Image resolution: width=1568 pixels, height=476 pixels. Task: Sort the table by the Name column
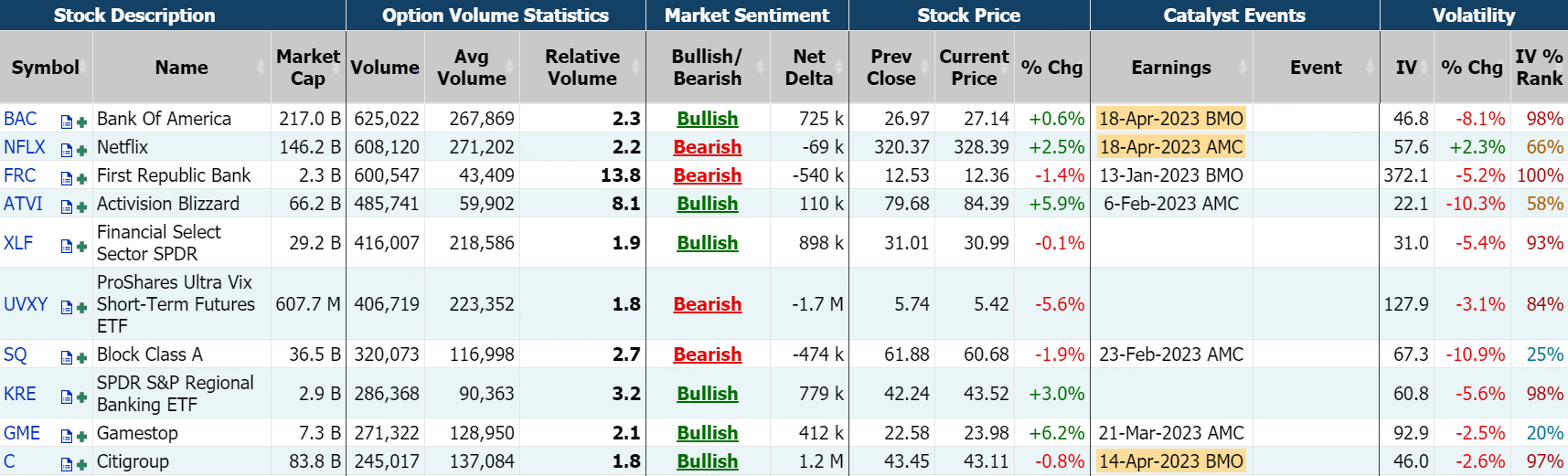(x=181, y=68)
